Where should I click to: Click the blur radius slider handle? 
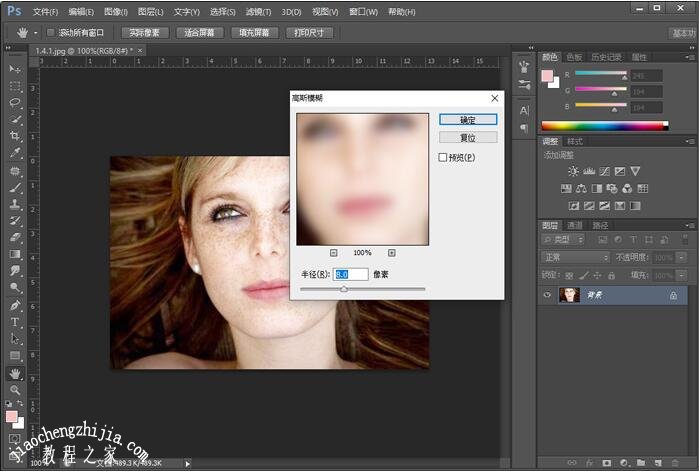coord(344,289)
